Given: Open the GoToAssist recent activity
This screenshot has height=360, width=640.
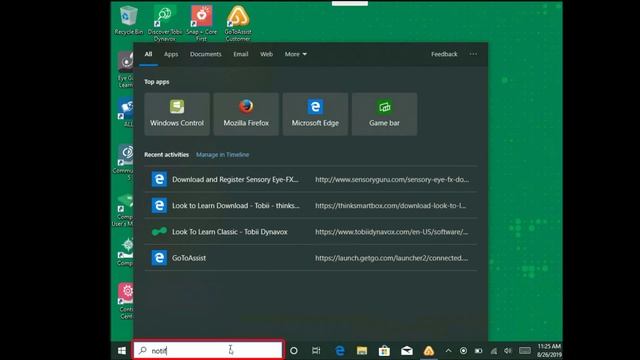Looking at the screenshot, I should click(310, 258).
